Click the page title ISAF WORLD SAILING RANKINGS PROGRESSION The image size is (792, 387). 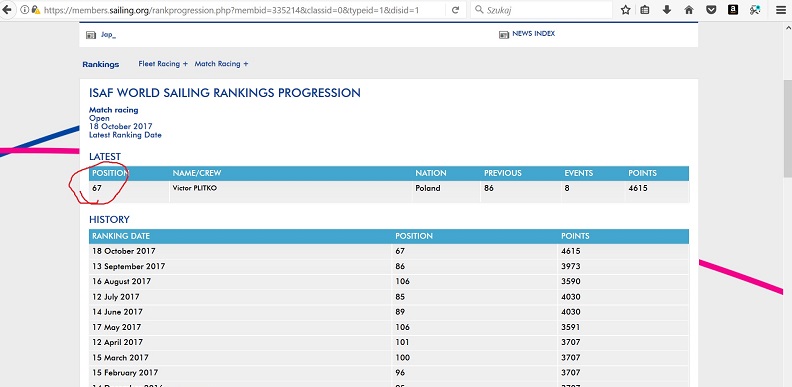click(225, 93)
